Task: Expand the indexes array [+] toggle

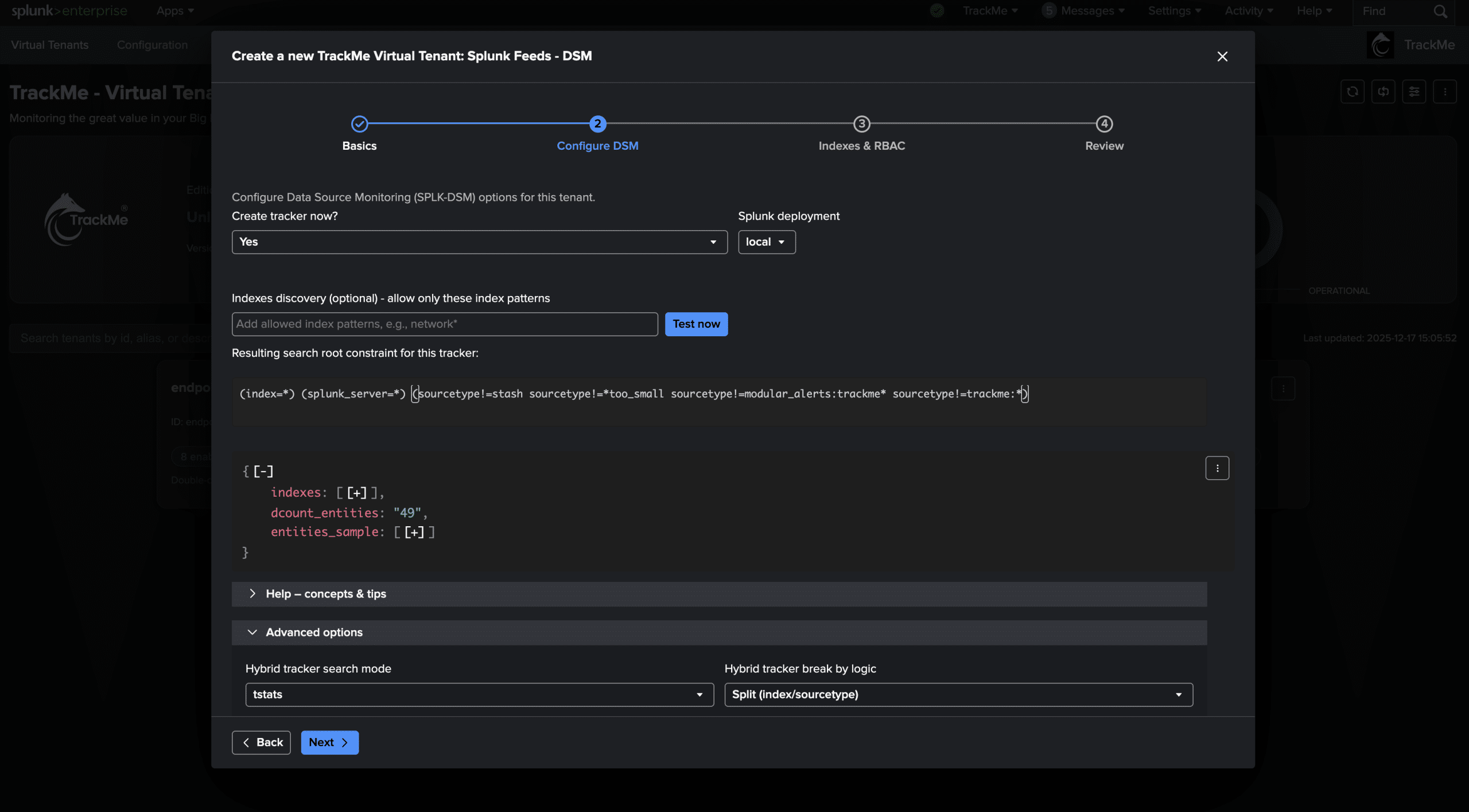Action: point(356,493)
